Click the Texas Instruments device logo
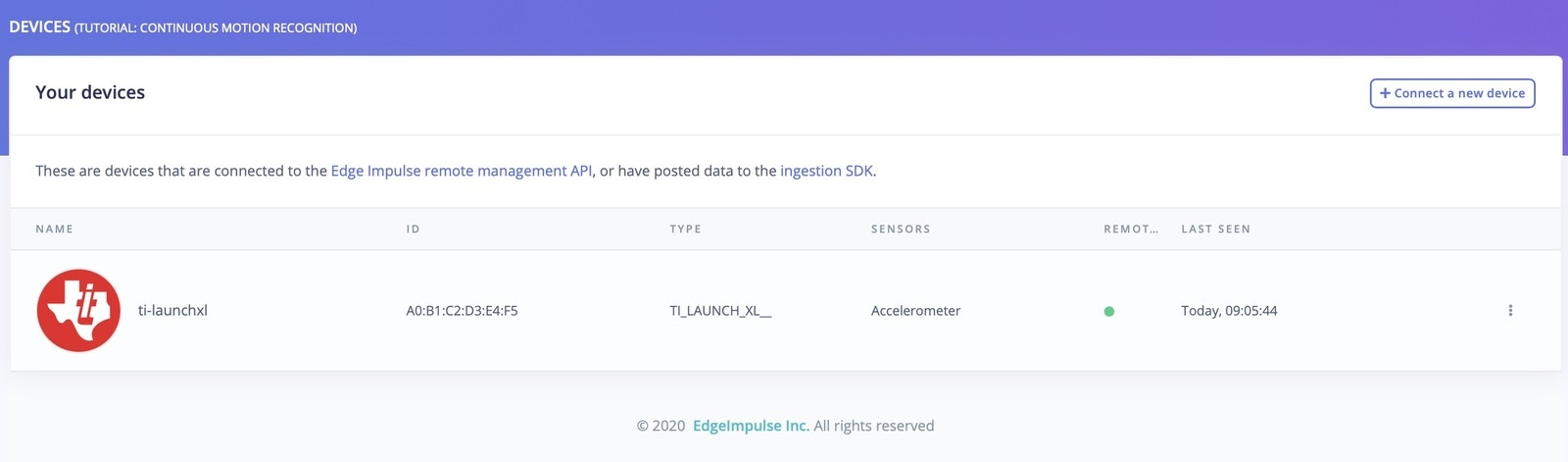Screen dimensions: 1568x462 pos(78,310)
